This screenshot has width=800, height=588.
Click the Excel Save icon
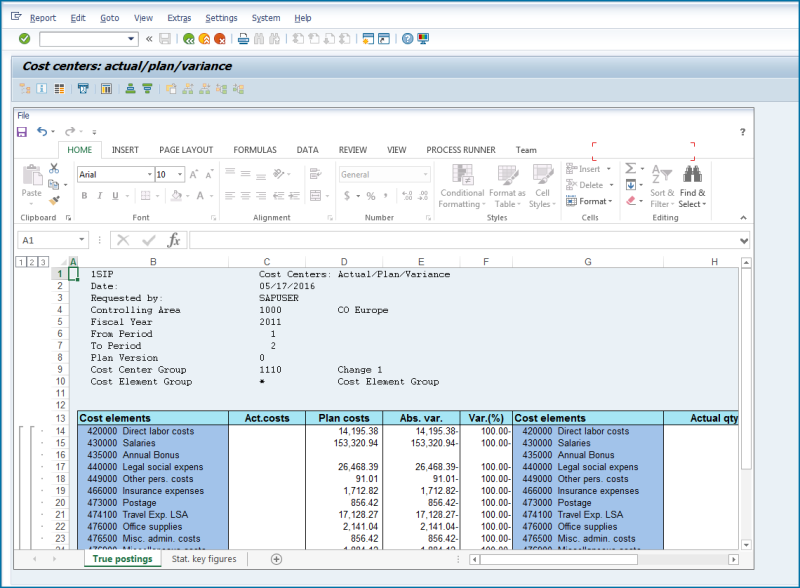pos(22,132)
